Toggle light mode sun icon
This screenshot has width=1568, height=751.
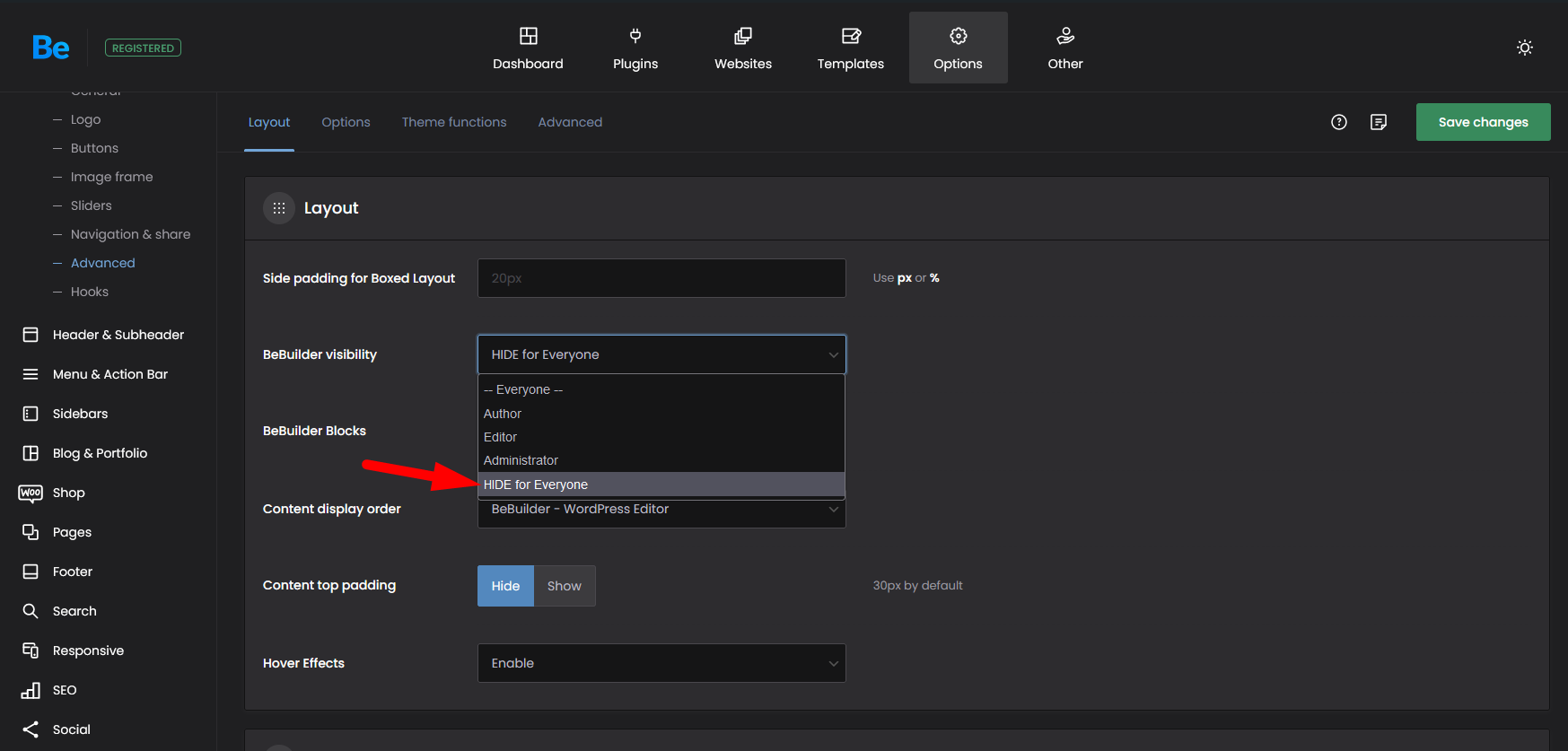(1525, 48)
